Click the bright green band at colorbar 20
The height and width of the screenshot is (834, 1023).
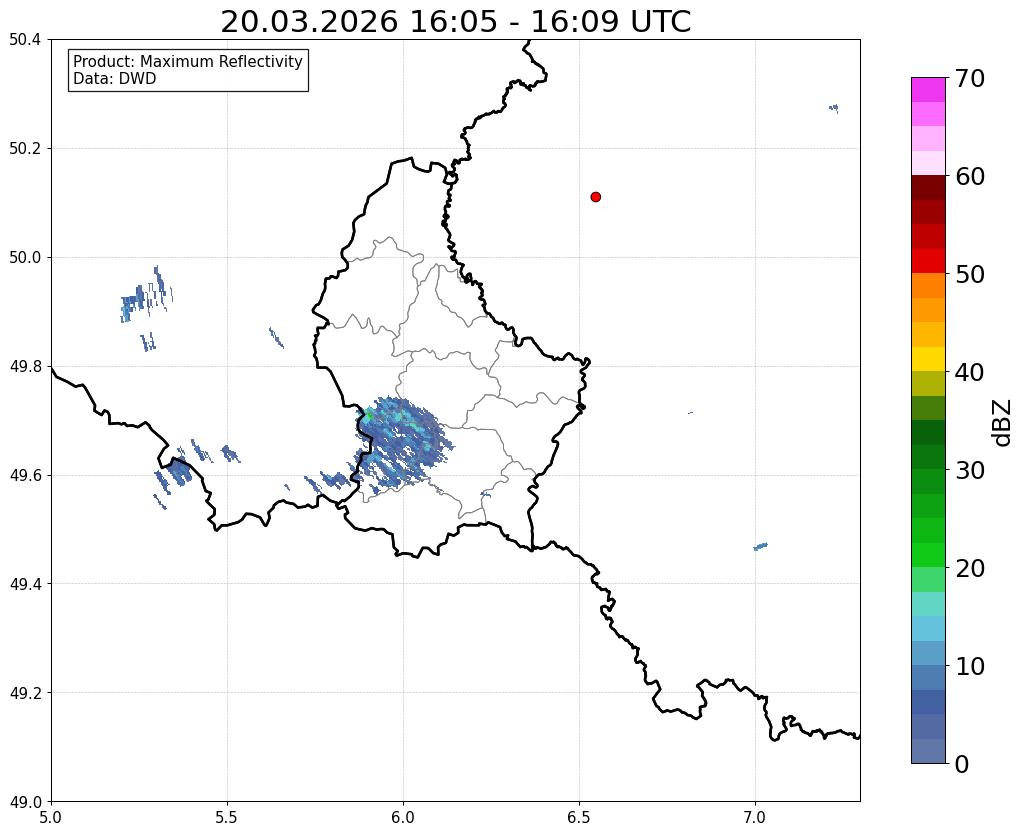coord(928,555)
